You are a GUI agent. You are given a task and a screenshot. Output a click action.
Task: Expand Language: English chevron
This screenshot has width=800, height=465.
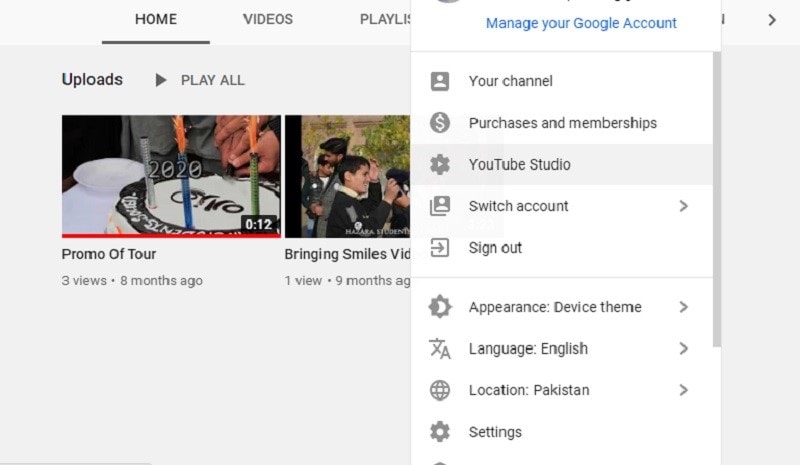click(x=684, y=349)
